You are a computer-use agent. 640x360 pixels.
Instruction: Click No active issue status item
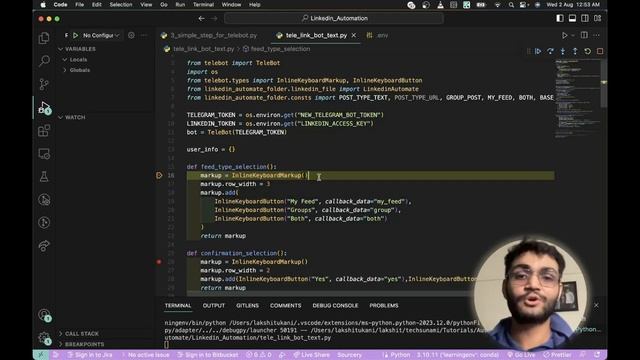[x=145, y=355]
